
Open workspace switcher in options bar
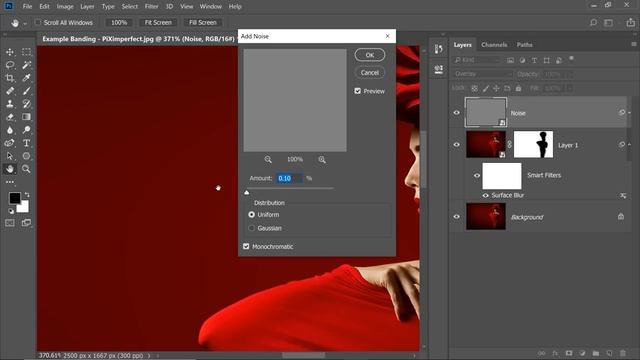[x=609, y=23]
